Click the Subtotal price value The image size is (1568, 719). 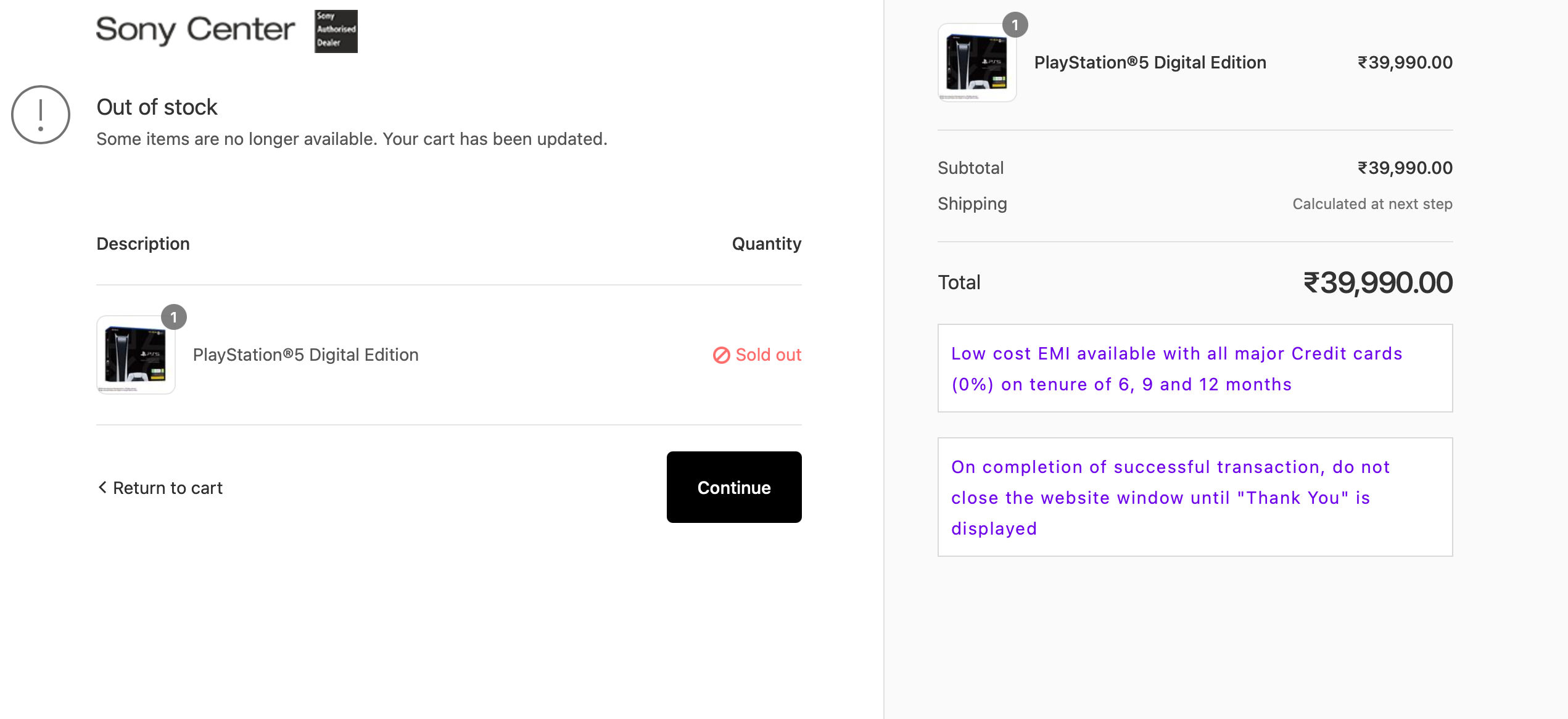point(1405,168)
